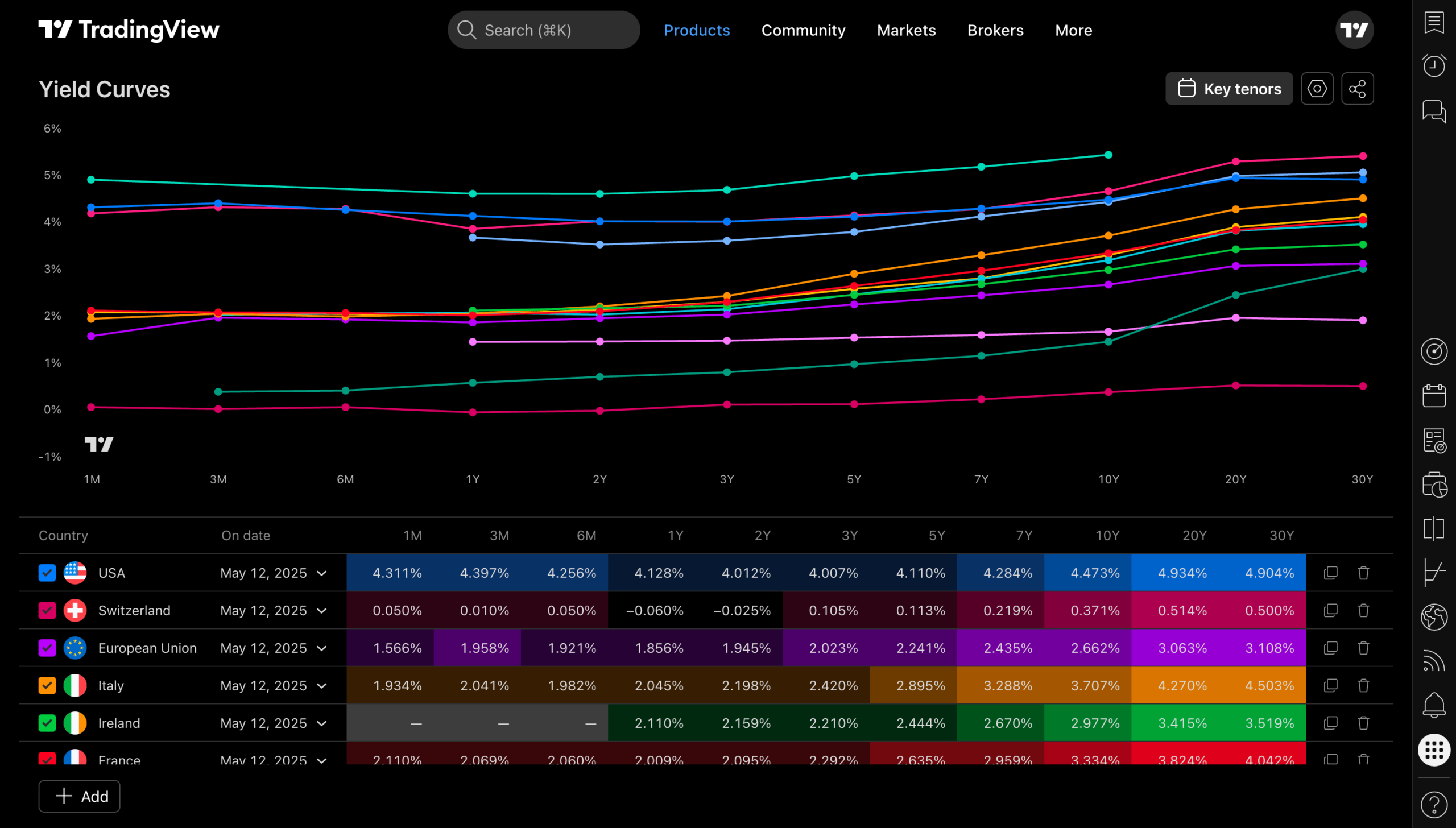Copy the Ireland row
This screenshot has width=1456, height=828.
[x=1331, y=723]
